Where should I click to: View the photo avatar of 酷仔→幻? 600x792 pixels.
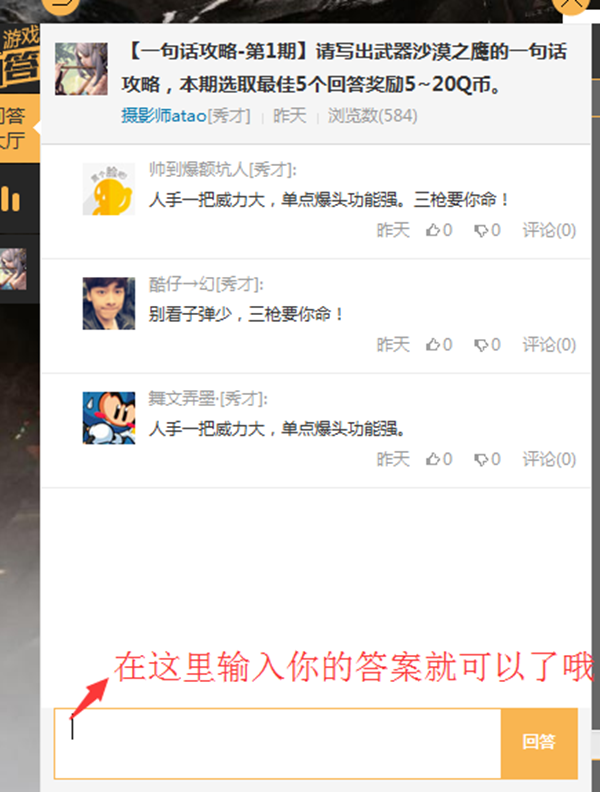point(109,304)
